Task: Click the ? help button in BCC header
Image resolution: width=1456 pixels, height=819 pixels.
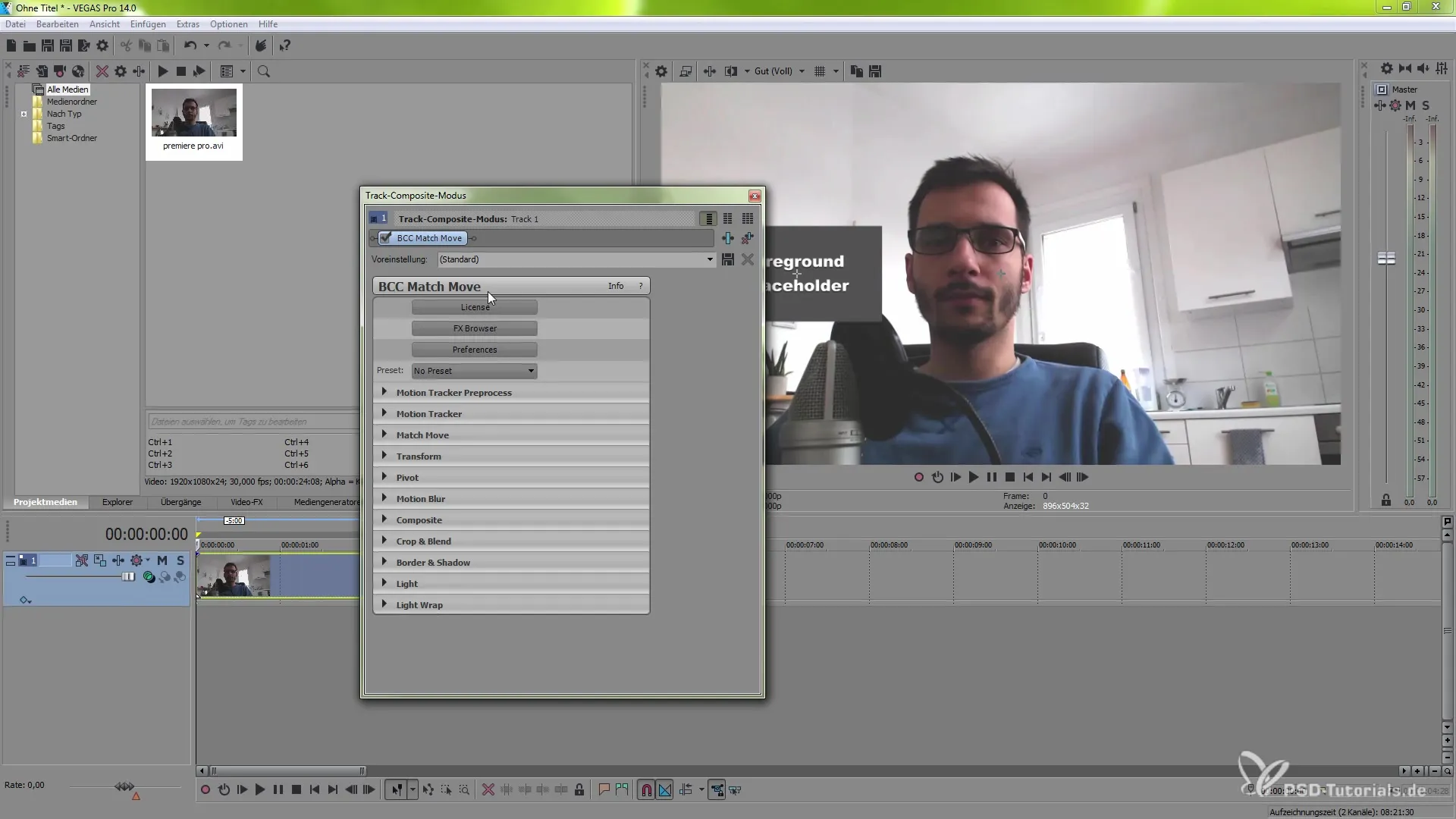Action: pyautogui.click(x=641, y=286)
